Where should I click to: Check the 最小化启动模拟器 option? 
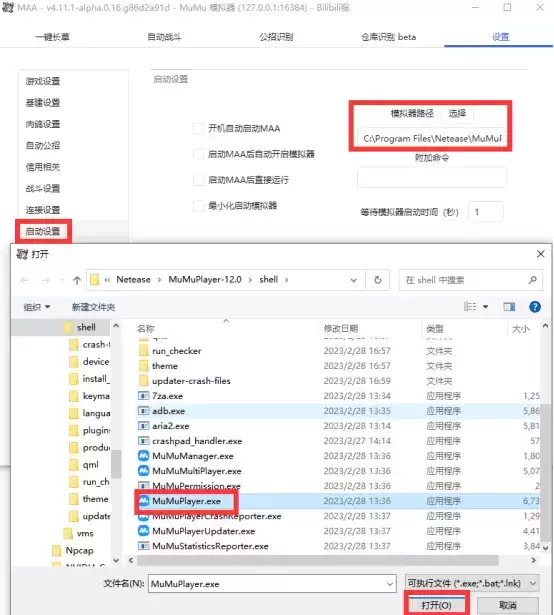(199, 206)
